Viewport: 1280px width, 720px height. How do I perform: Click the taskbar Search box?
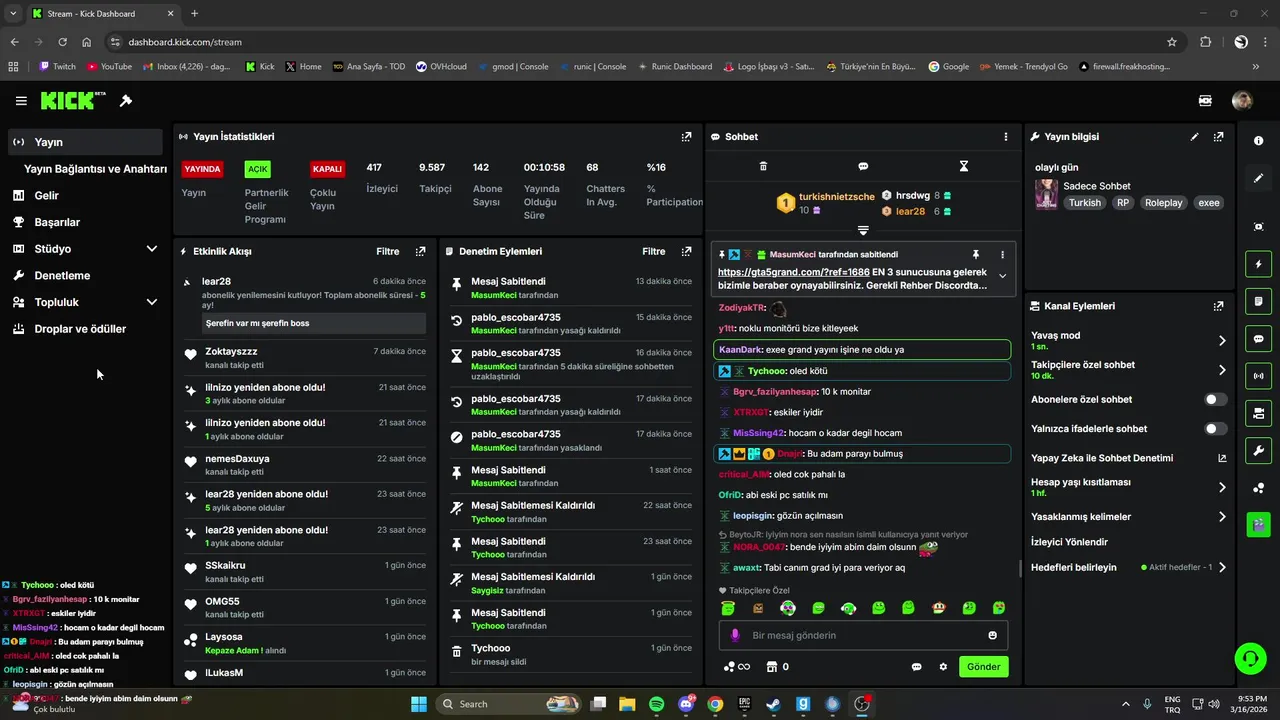[510, 704]
